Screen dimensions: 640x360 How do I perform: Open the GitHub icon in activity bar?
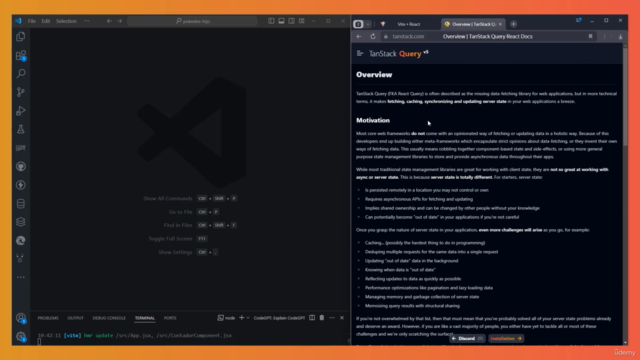[x=20, y=167]
